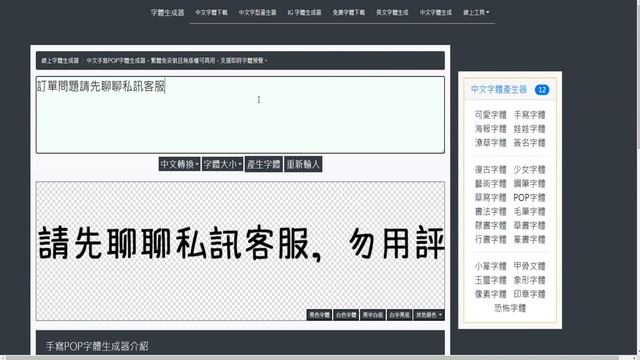Click the 重新輸入 reset button

(x=303, y=164)
